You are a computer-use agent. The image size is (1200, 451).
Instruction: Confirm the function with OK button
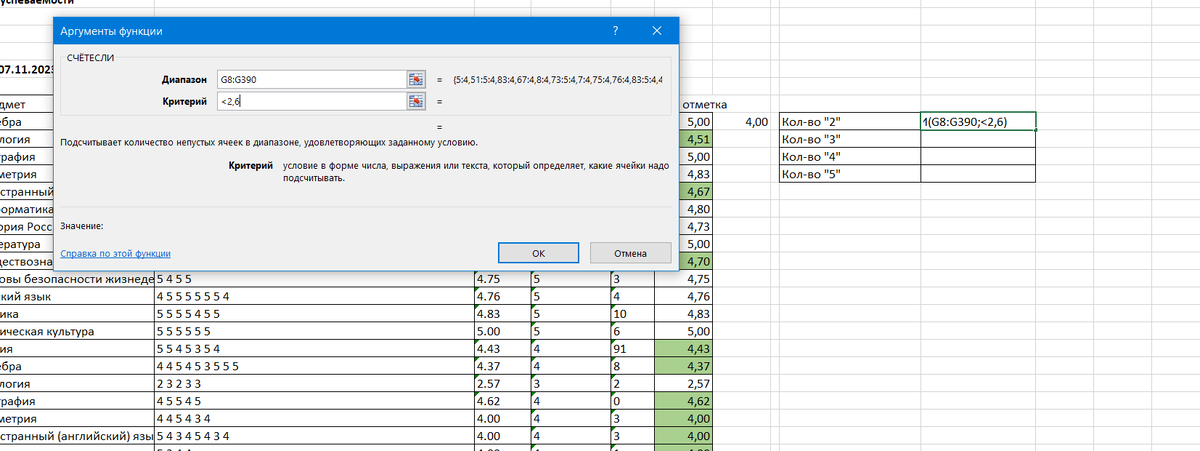click(x=538, y=253)
